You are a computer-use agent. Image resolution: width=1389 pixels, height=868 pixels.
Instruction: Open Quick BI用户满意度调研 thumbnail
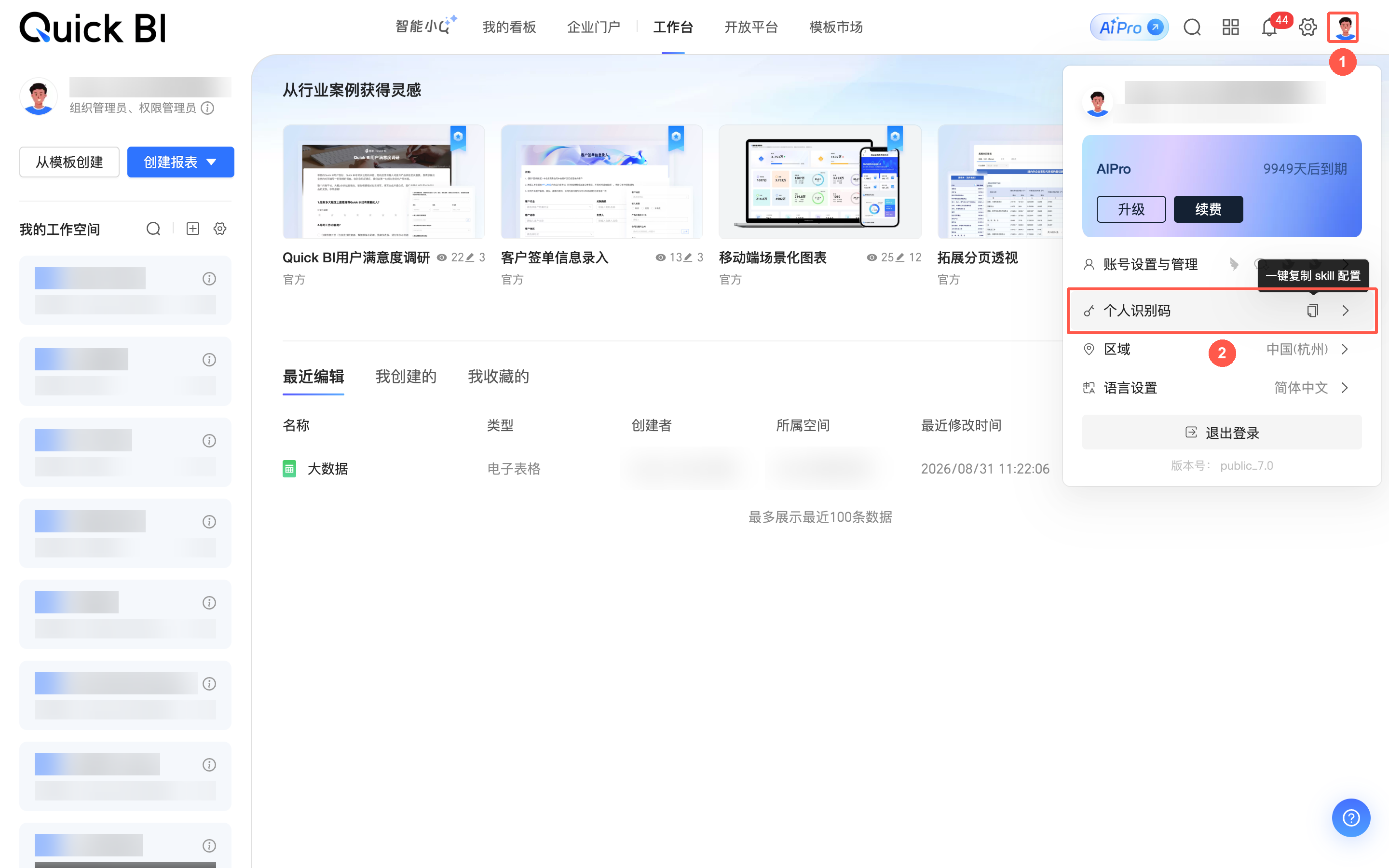point(383,181)
